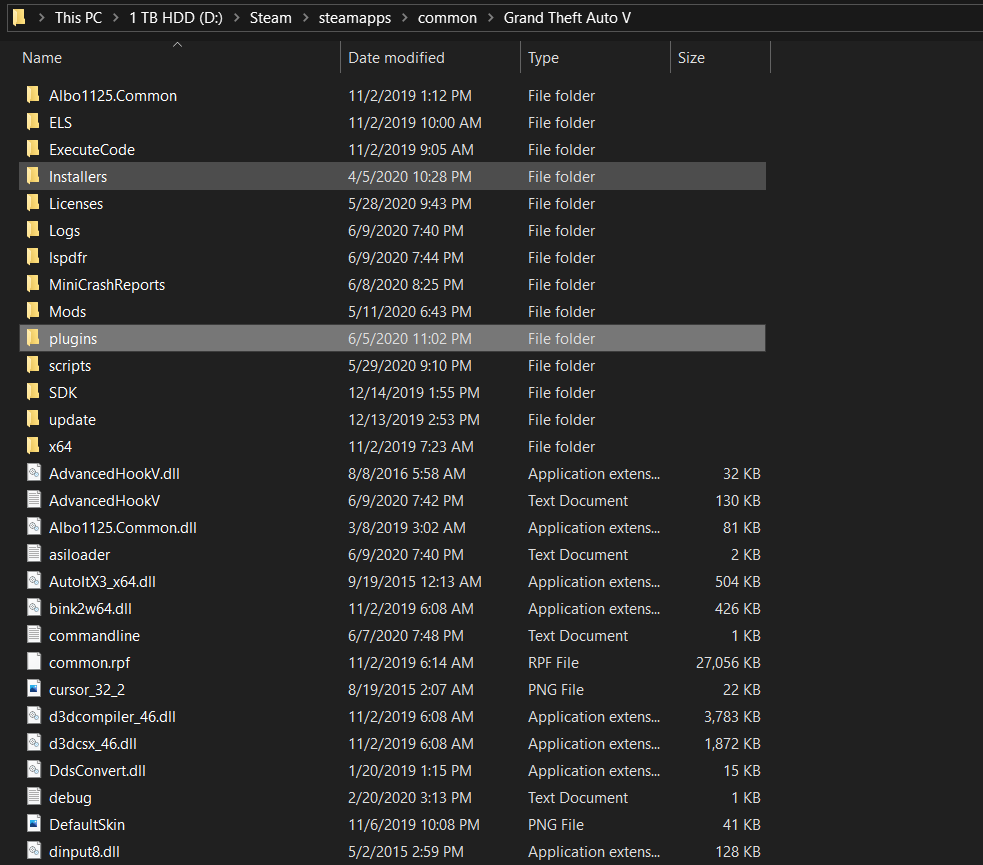Image resolution: width=983 pixels, height=865 pixels.
Task: Expand the chevron after 1 TB HDD (D:)
Action: click(x=236, y=18)
